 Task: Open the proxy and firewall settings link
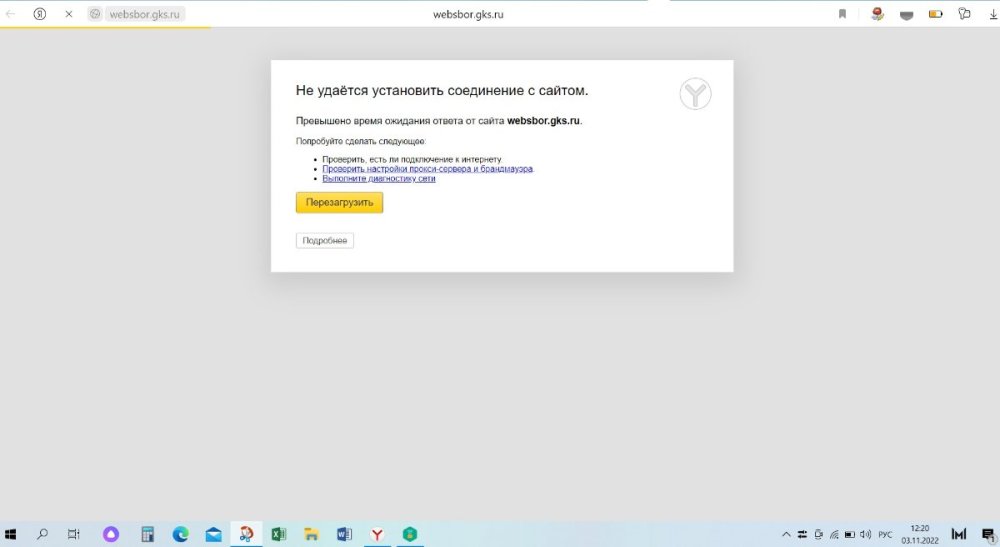[x=427, y=169]
